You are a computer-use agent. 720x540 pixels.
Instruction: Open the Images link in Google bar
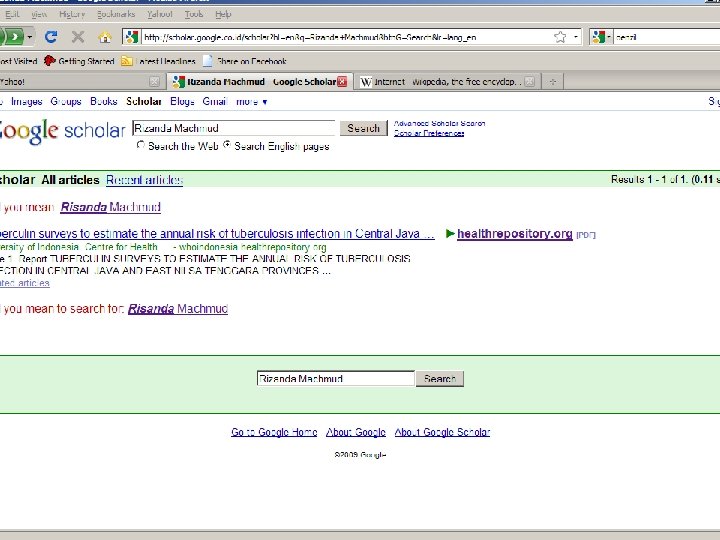tap(27, 101)
